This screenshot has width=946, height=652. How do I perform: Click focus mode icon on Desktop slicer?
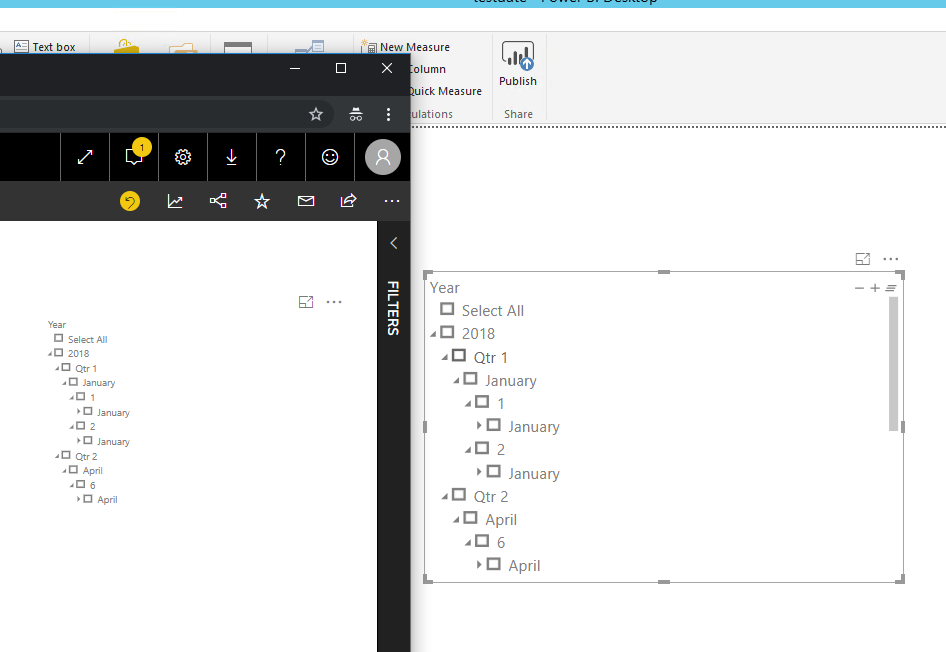pos(863,259)
